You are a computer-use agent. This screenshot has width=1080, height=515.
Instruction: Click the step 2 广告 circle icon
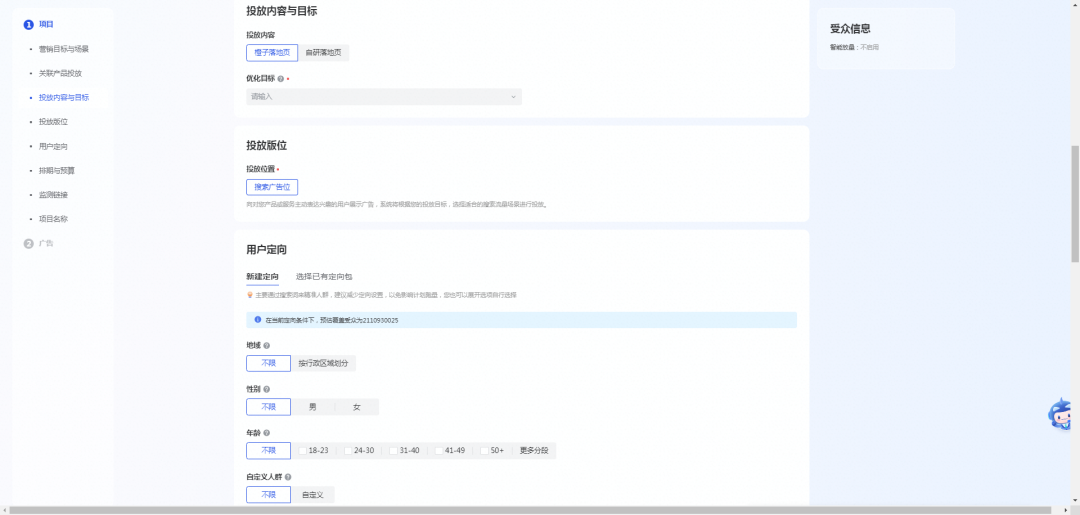click(28, 244)
